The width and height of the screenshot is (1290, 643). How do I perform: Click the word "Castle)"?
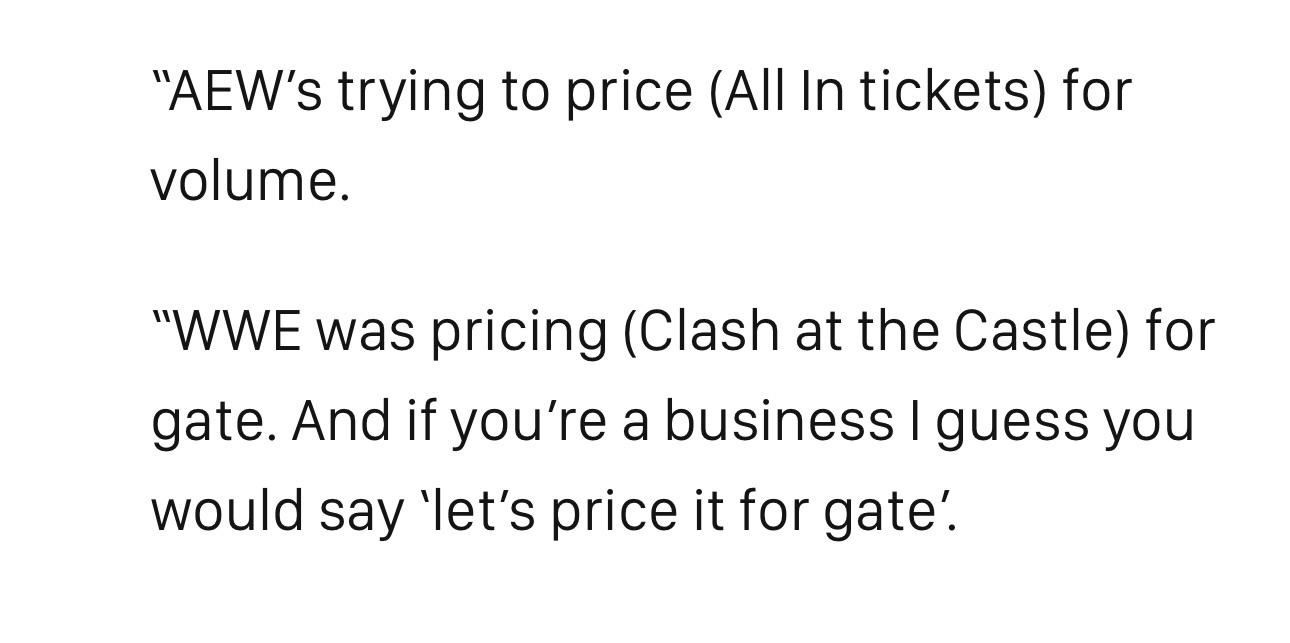point(1042,331)
